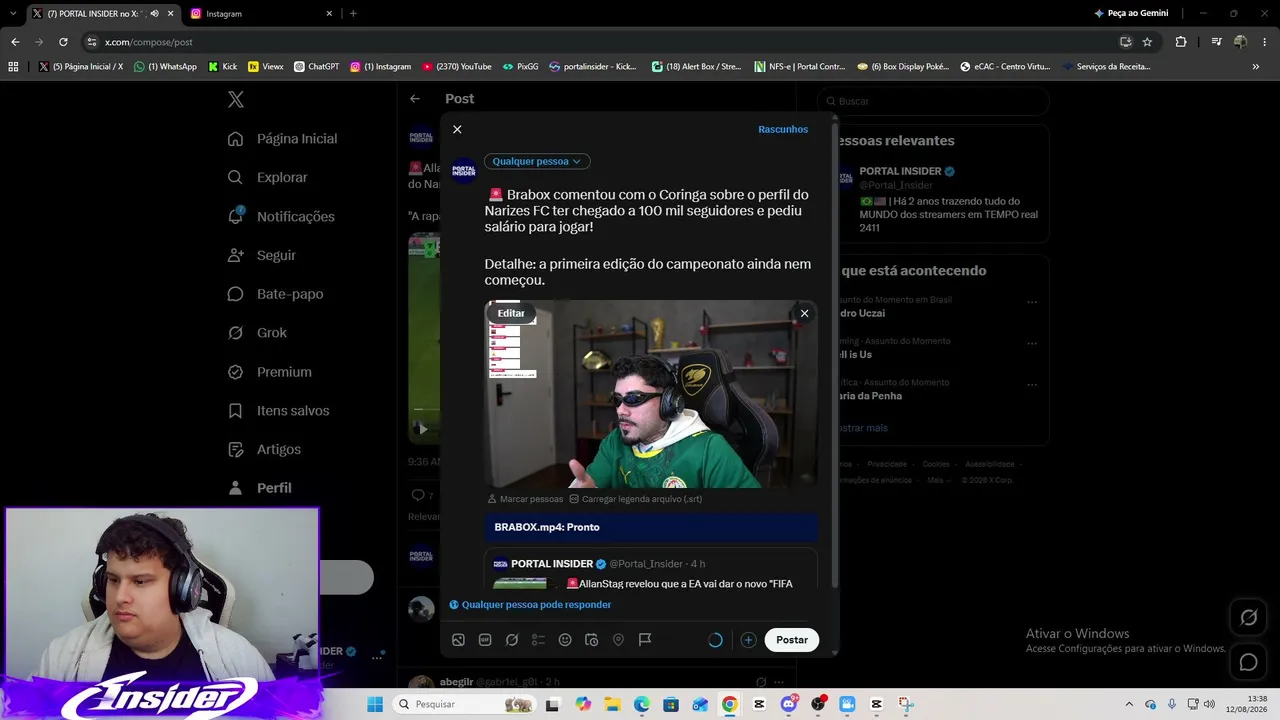Open Grok in the sidebar
The width and height of the screenshot is (1280, 720).
coord(257,333)
